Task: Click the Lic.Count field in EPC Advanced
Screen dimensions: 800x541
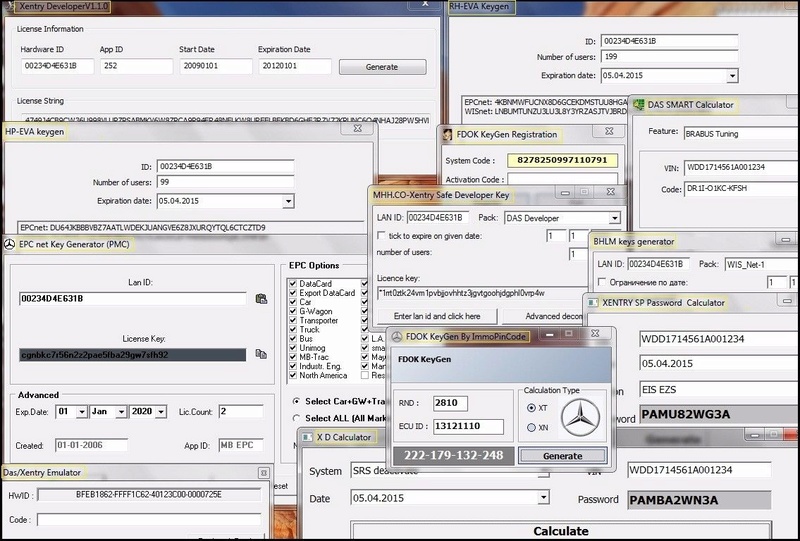Action: click(x=241, y=411)
